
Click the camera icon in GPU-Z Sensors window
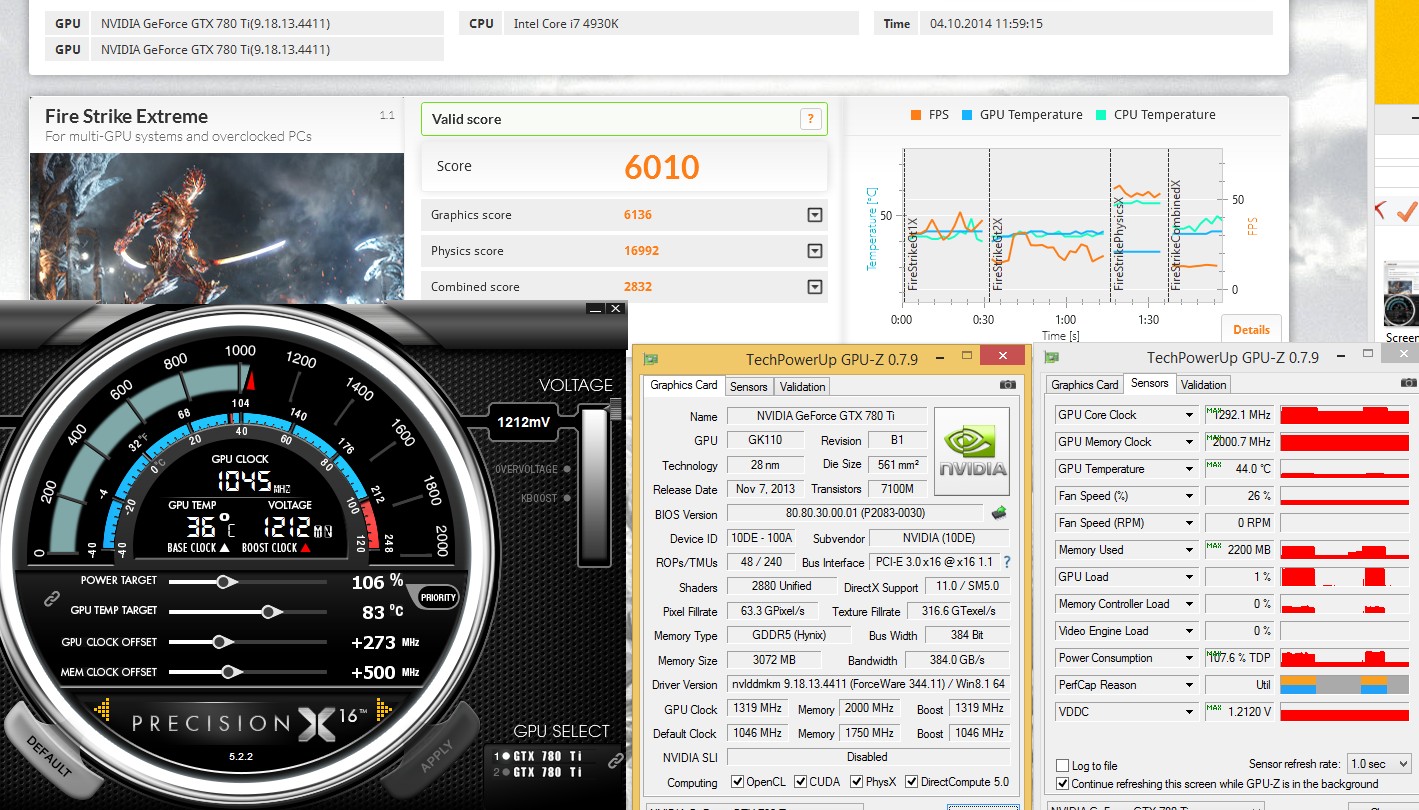click(x=1409, y=382)
